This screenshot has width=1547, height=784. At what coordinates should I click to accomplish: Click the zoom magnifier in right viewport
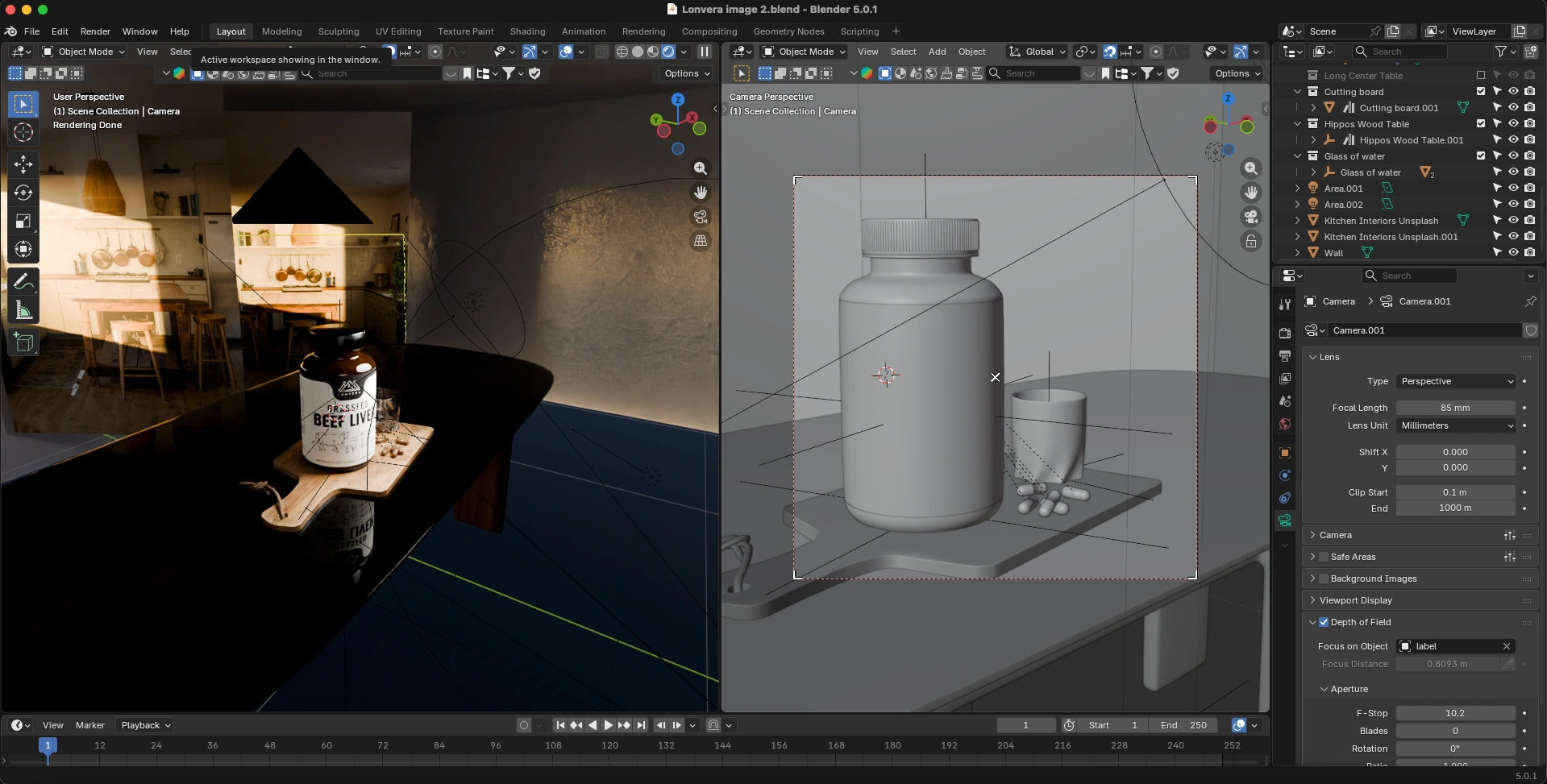pos(1250,168)
